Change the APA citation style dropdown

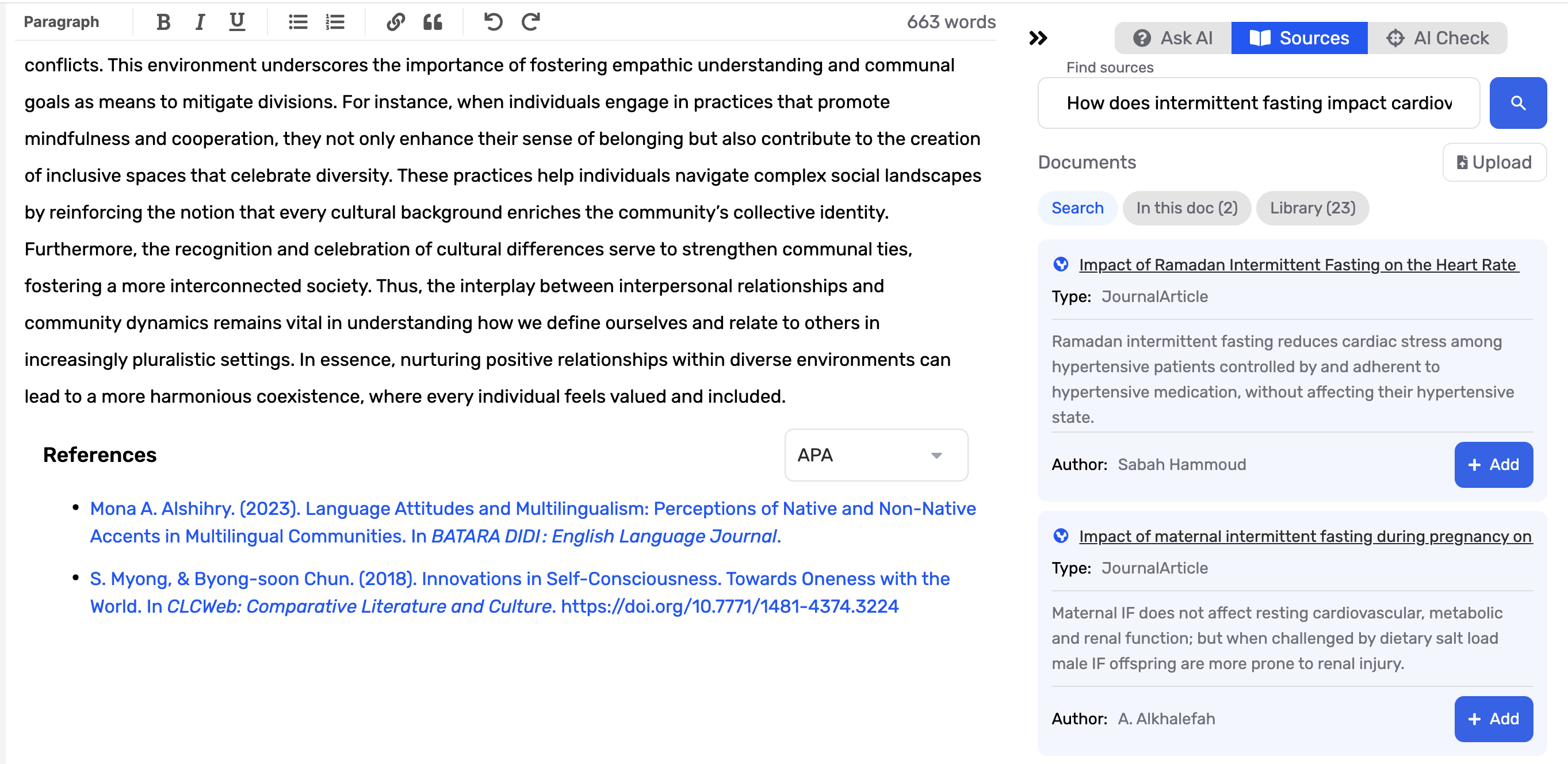[875, 454]
